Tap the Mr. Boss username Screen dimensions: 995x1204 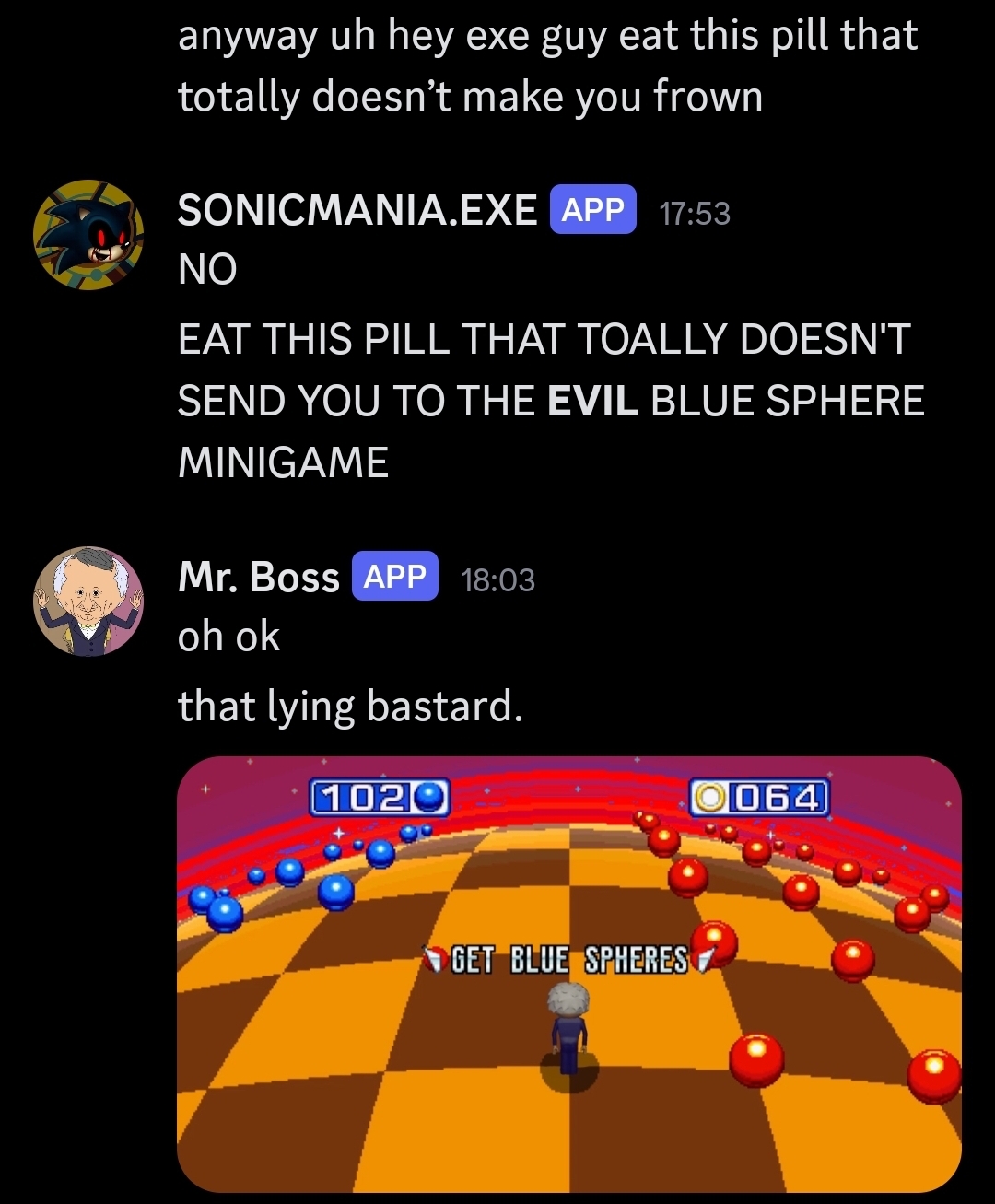(259, 577)
